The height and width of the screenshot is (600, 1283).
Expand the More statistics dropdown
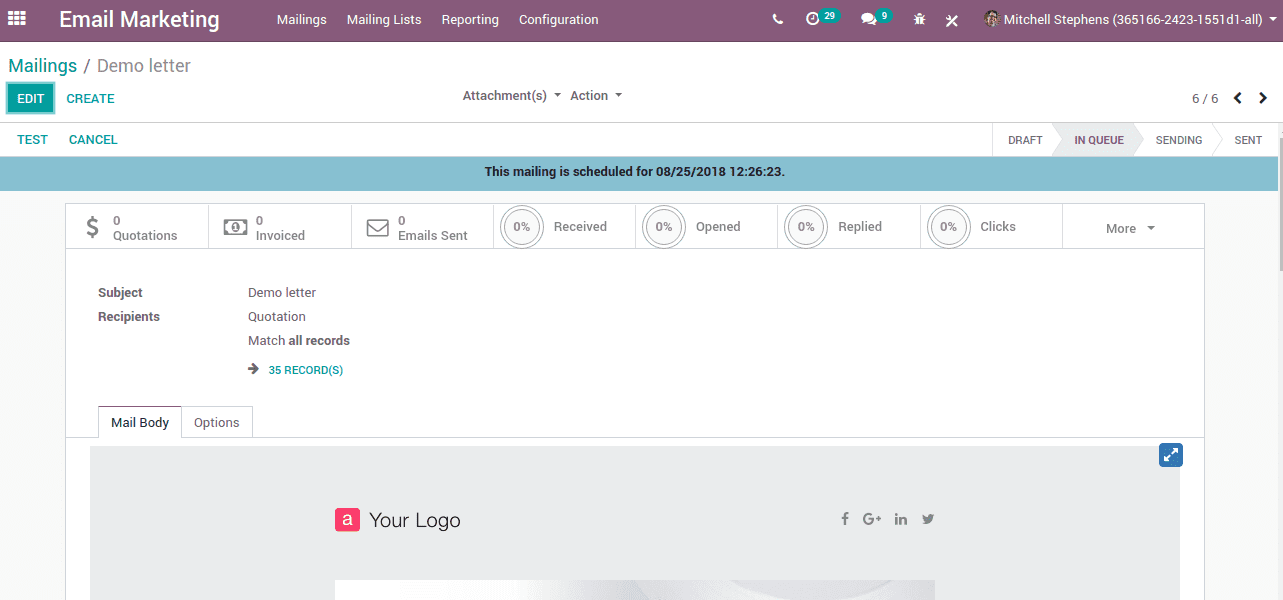point(1129,228)
